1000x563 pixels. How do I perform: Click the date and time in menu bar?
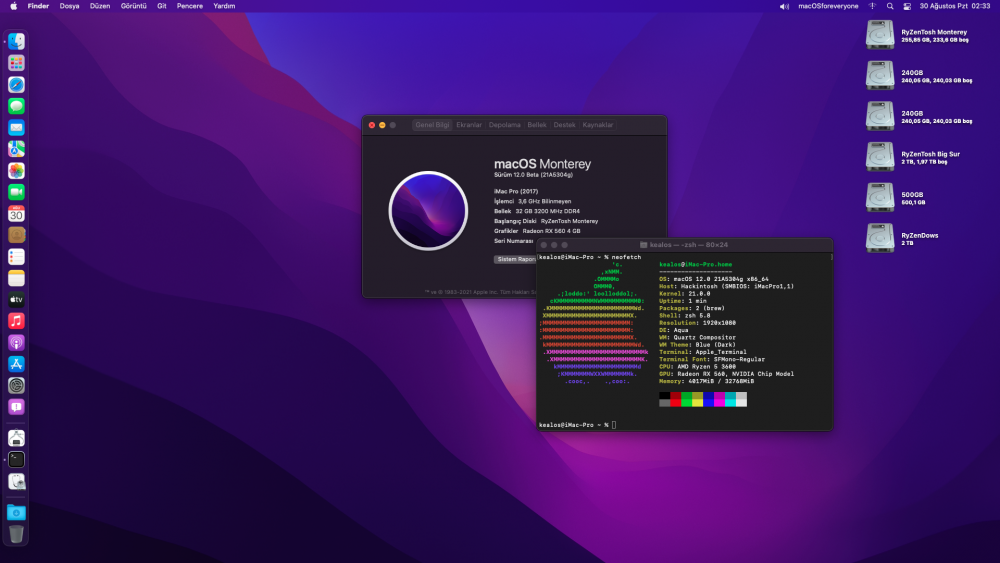[x=955, y=6]
